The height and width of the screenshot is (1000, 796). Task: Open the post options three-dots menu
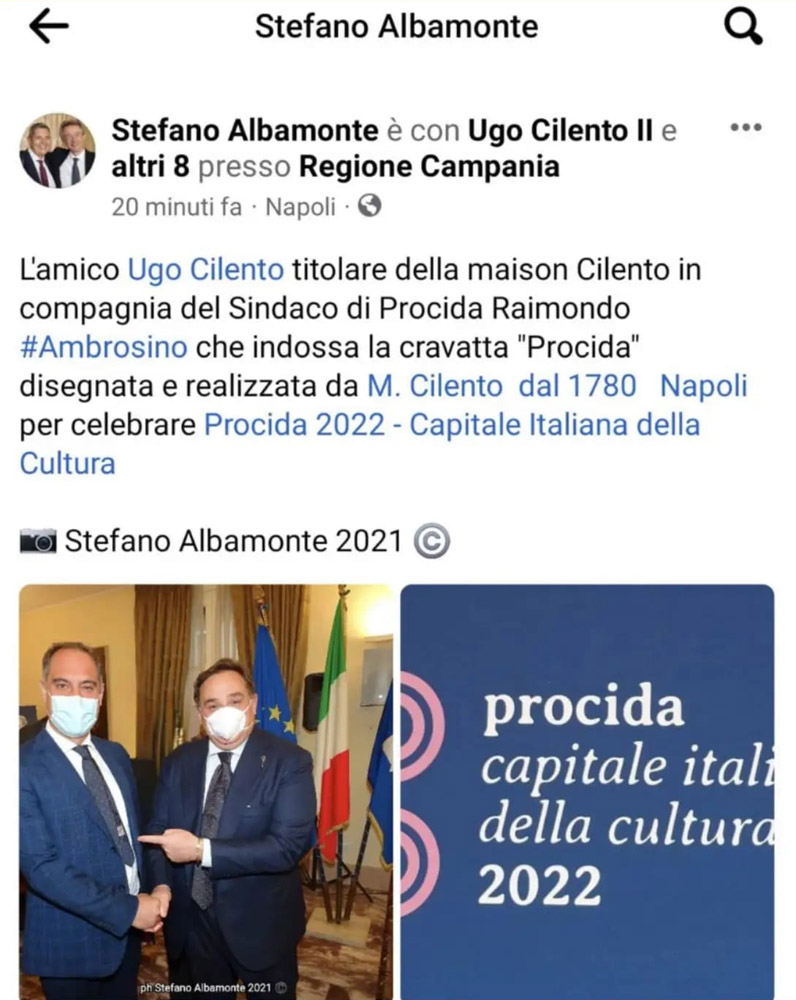point(746,128)
